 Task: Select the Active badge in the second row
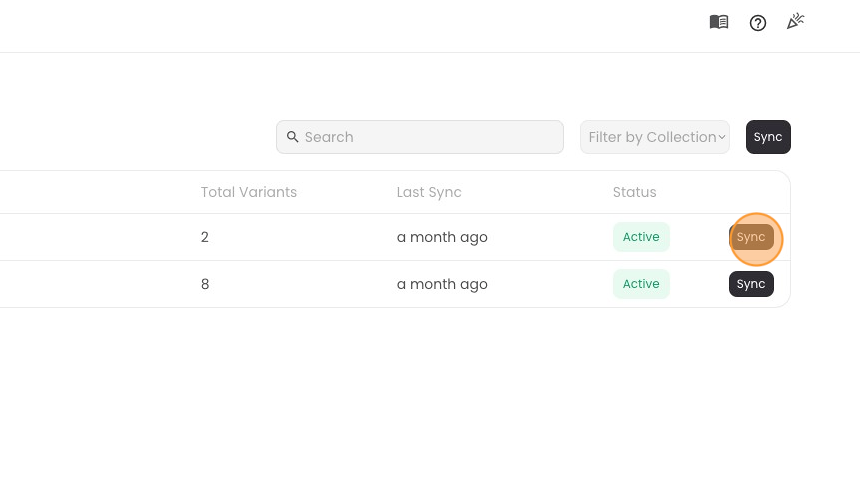641,284
